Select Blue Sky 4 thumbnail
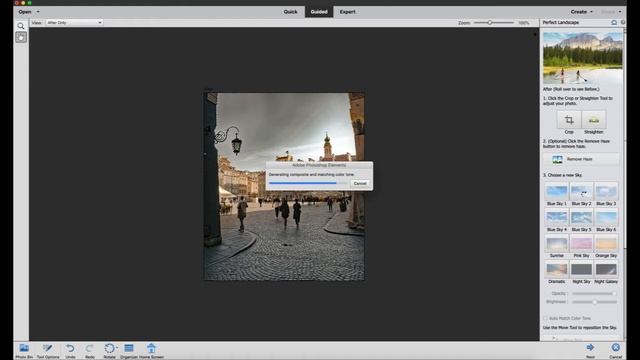Image resolution: width=640 pixels, height=360 pixels. tap(557, 218)
